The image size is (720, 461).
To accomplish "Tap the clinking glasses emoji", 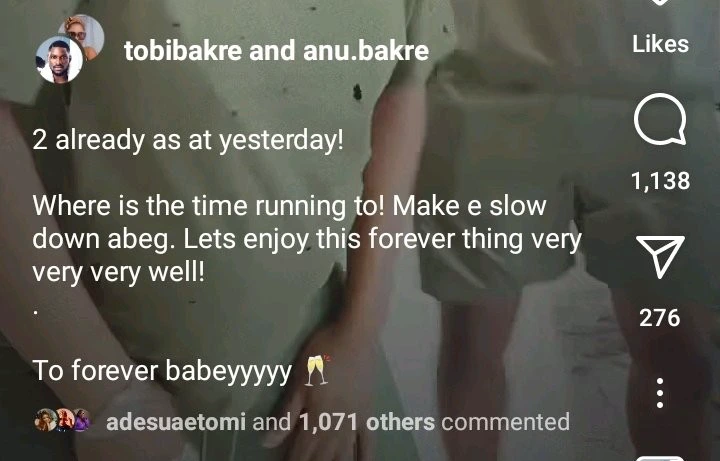I will click(x=317, y=370).
